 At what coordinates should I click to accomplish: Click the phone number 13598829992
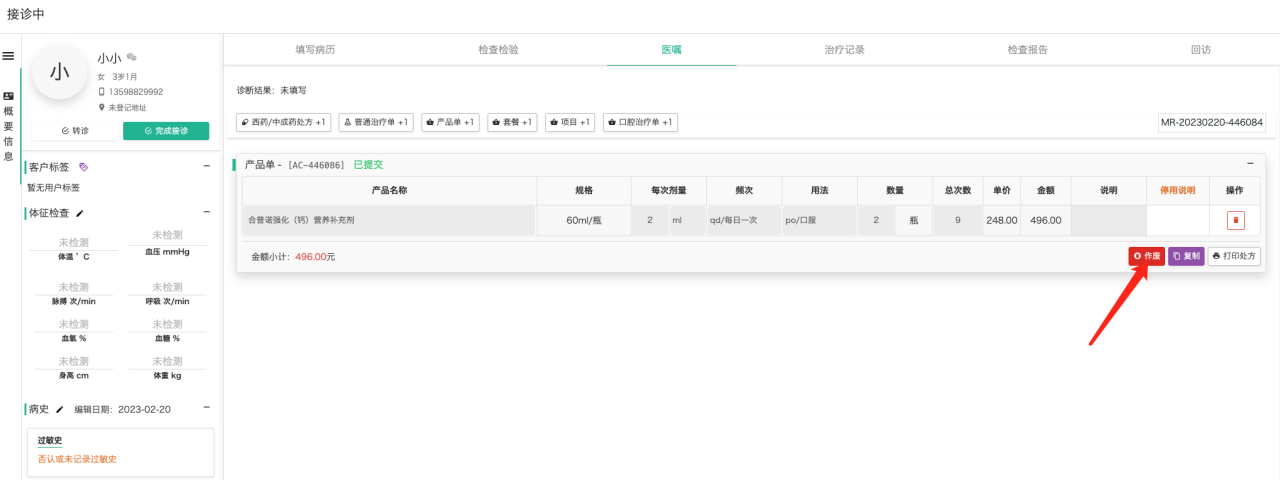(136, 92)
